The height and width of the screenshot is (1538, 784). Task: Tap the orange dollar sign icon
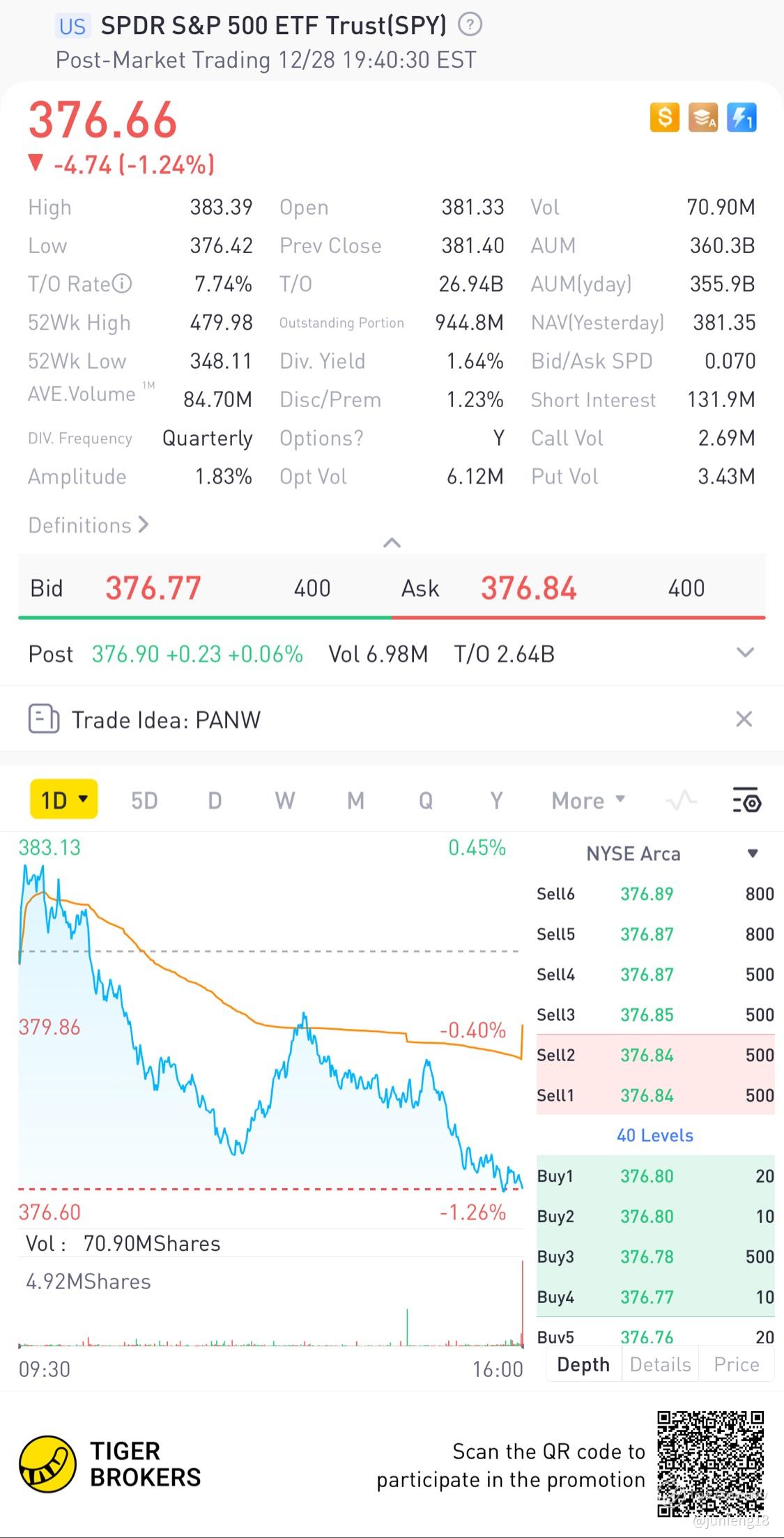point(664,118)
